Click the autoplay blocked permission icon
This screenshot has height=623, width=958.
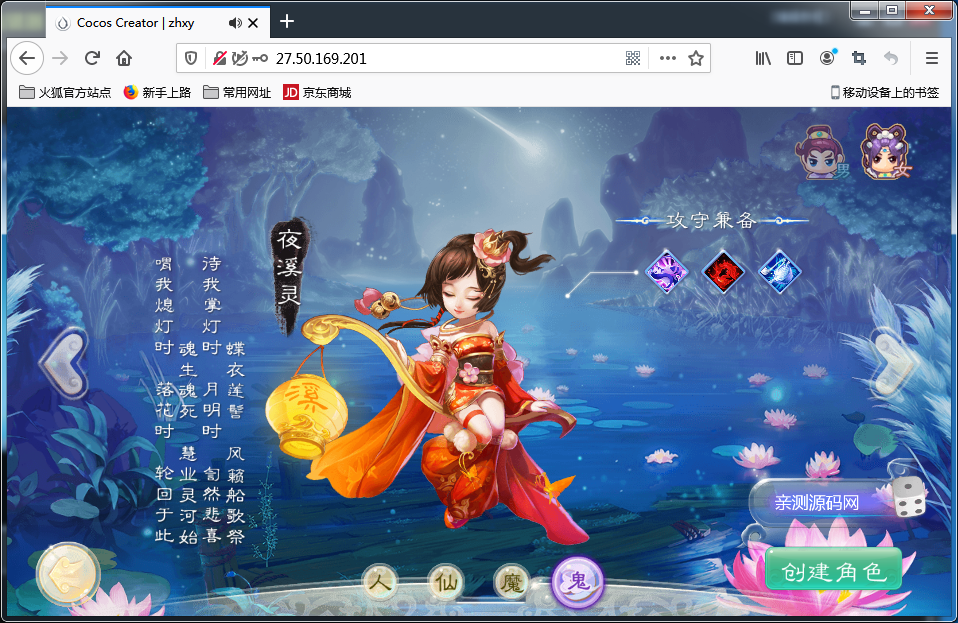[x=240, y=58]
